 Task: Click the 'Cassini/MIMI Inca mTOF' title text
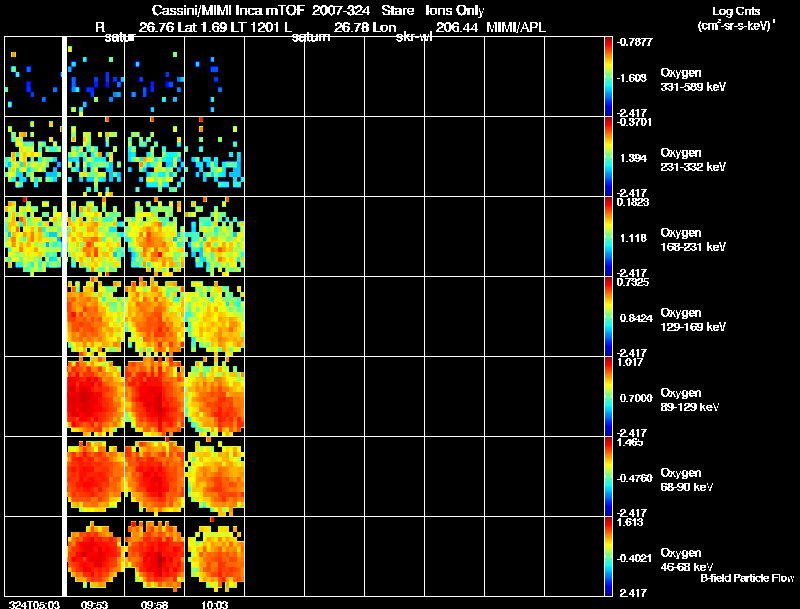[228, 10]
